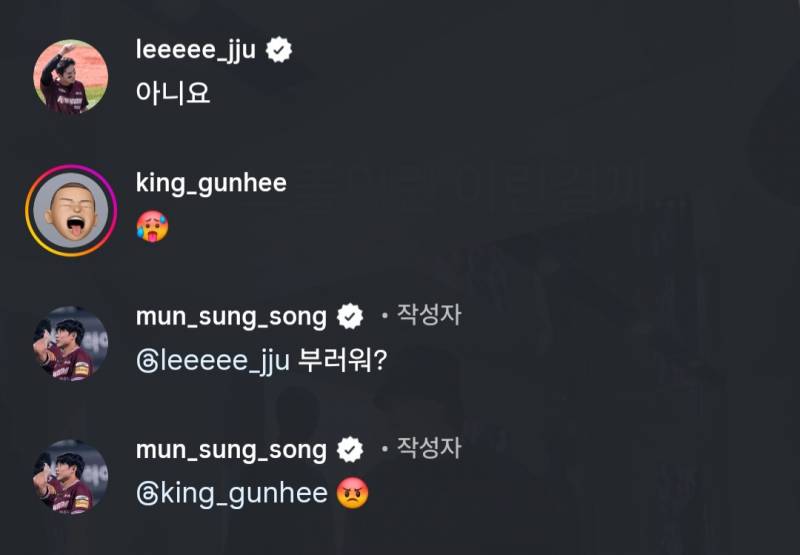800x555 pixels.
Task: Click 작성자 label above the 부러워? reply
Action: [429, 316]
